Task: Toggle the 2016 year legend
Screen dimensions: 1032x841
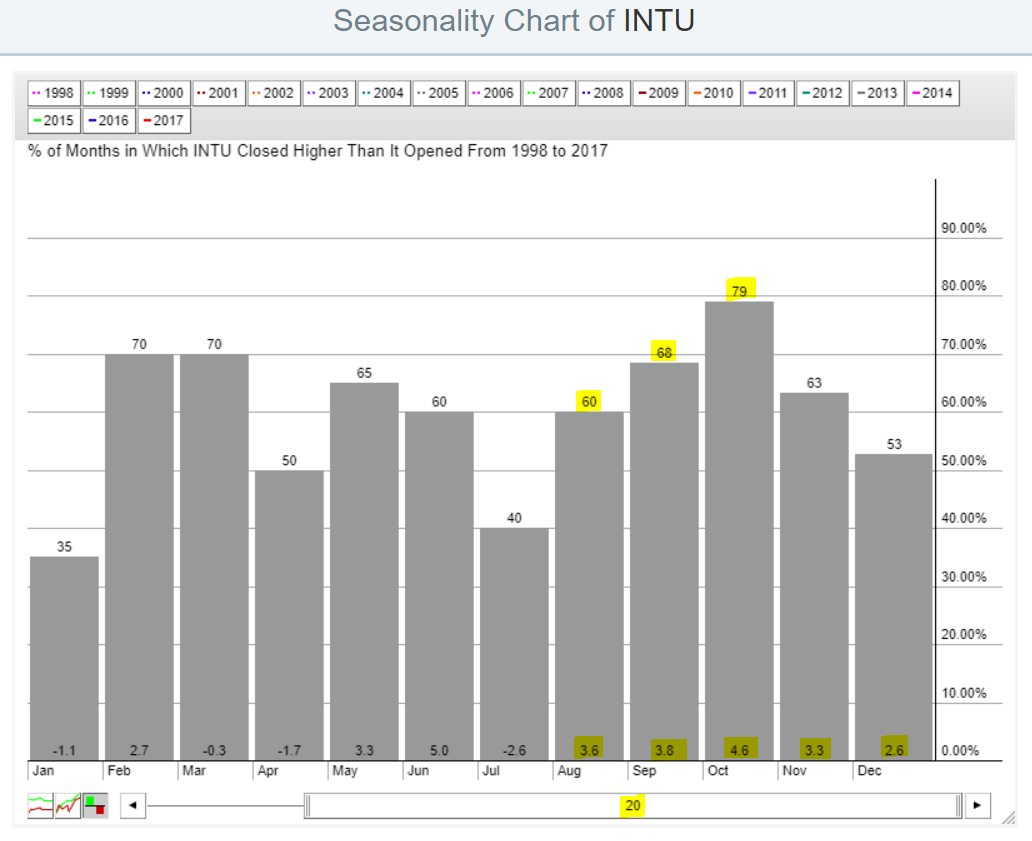Action: [109, 121]
